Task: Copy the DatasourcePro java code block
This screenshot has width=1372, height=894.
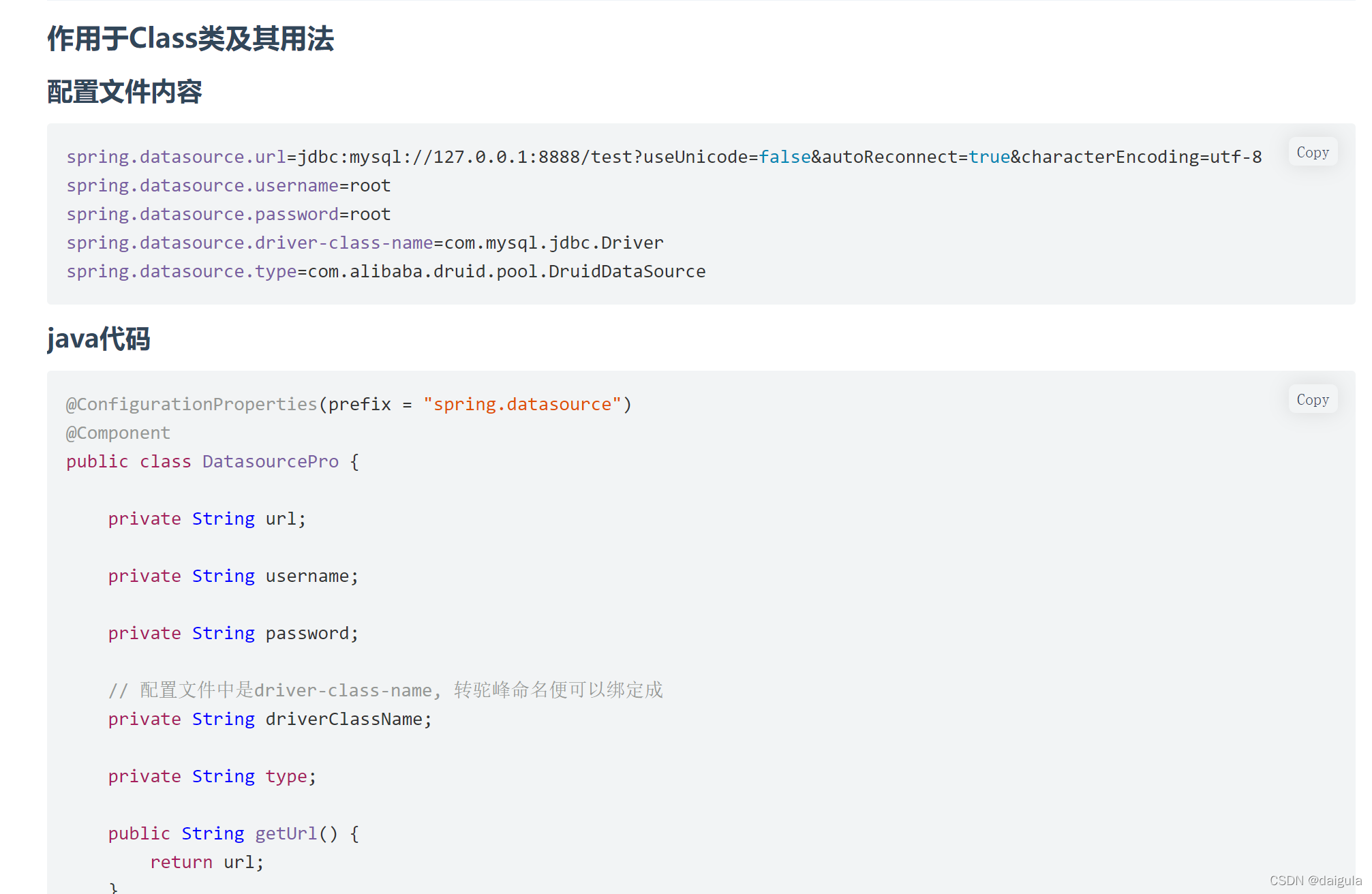Action: [1312, 400]
